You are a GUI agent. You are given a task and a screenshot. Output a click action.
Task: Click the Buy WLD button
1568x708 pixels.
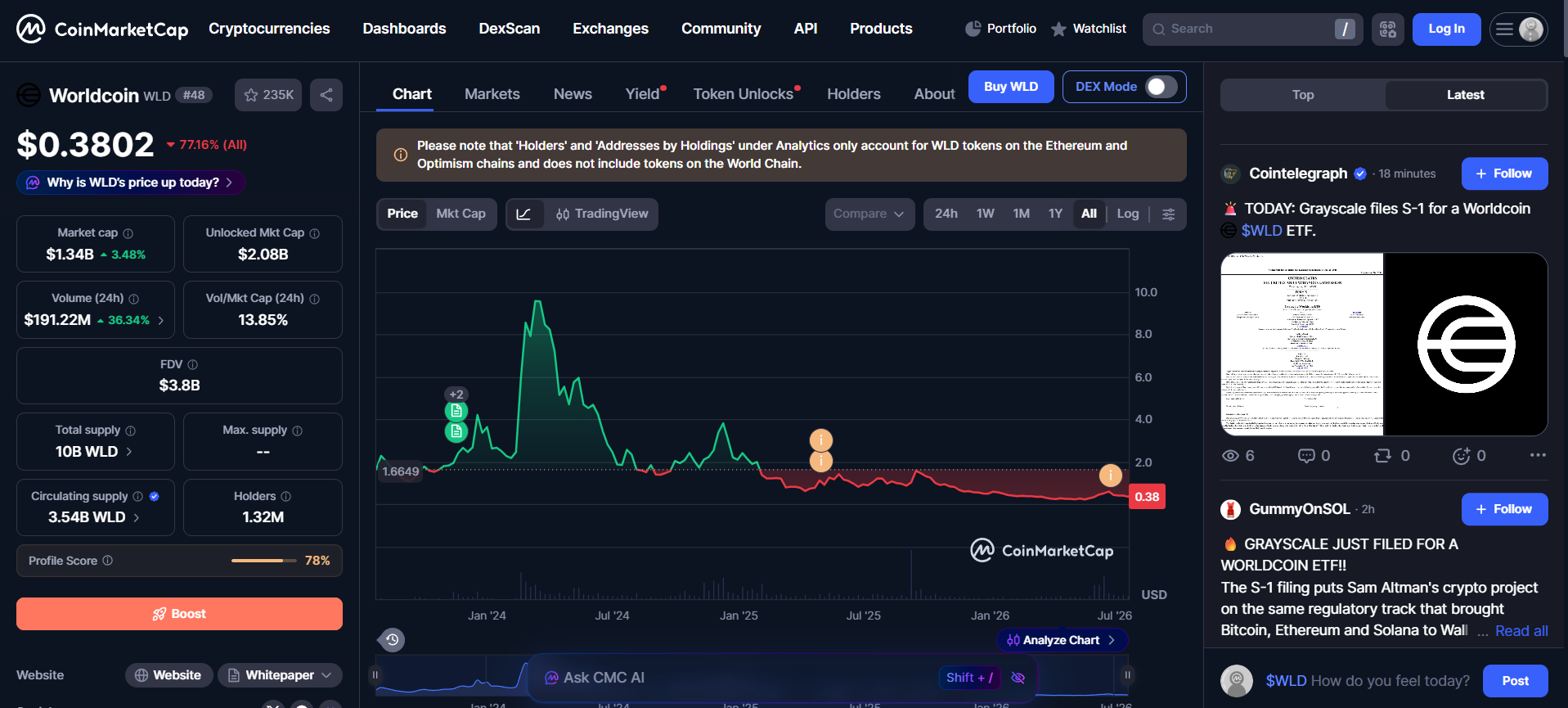pos(1011,87)
